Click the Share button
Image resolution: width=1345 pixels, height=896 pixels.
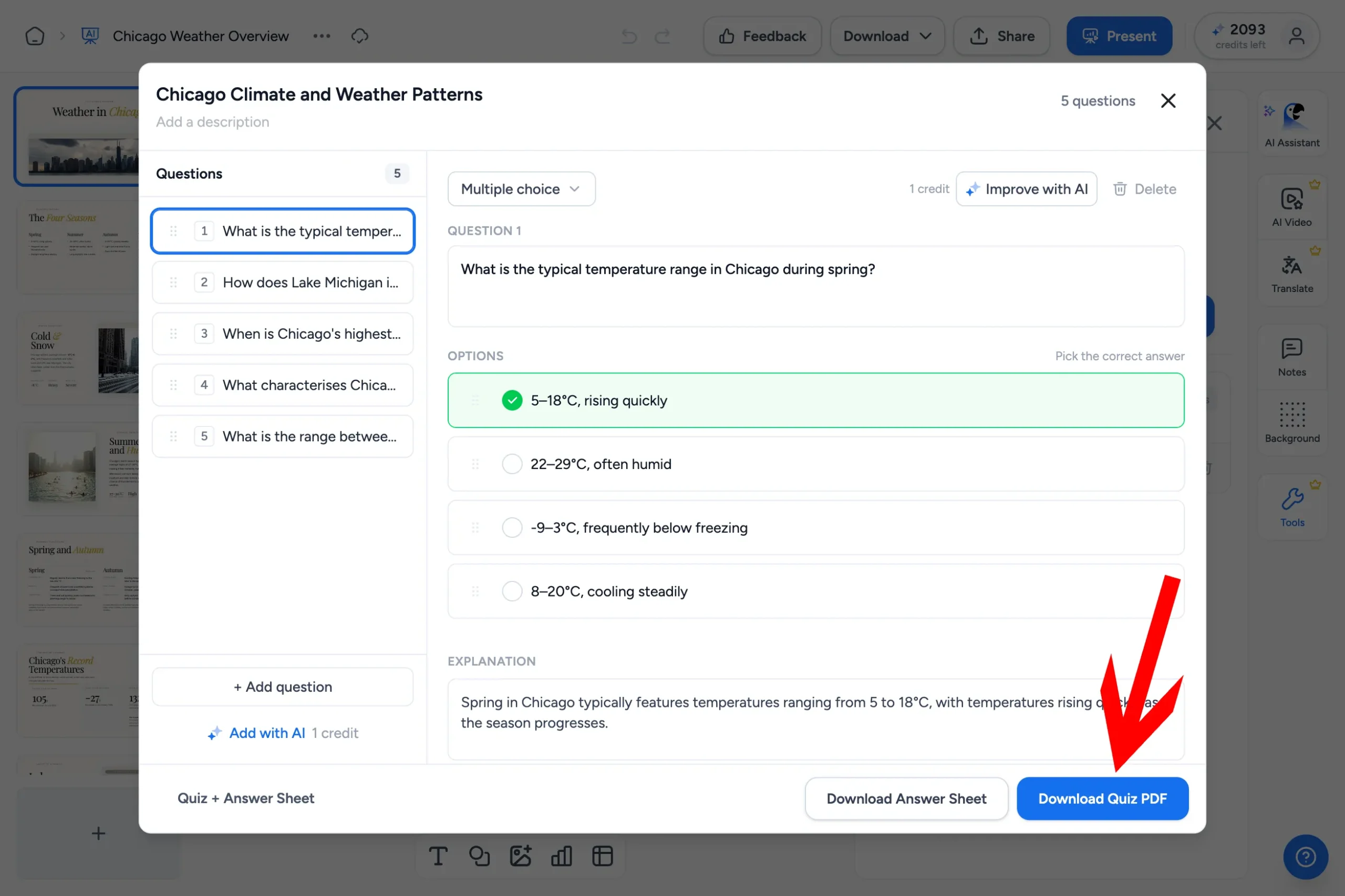(1001, 36)
